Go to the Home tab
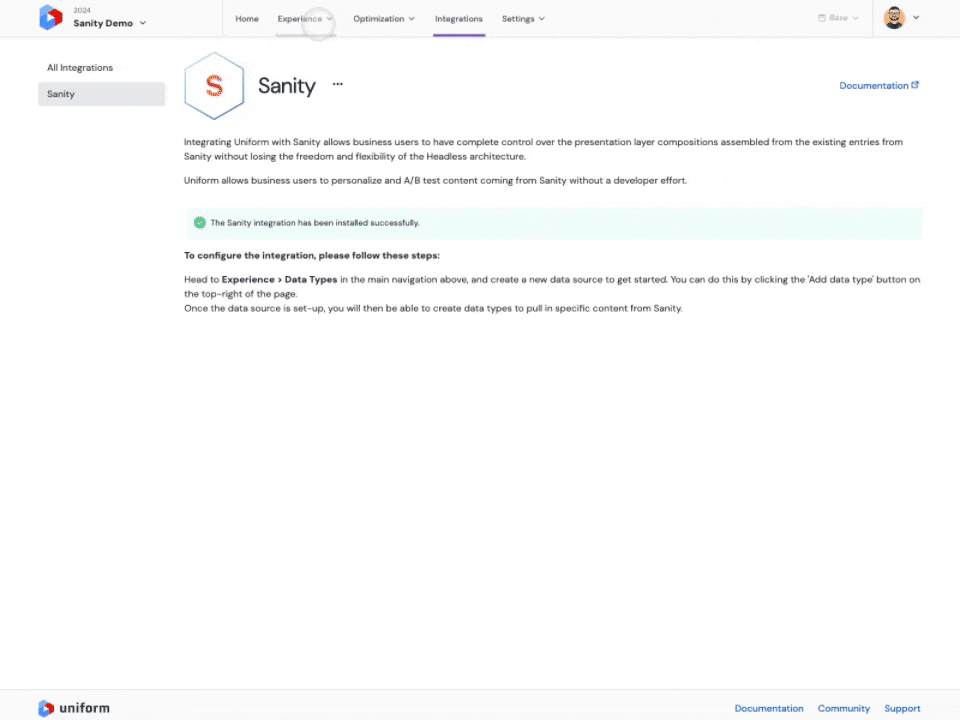The height and width of the screenshot is (720, 960). click(x=247, y=19)
